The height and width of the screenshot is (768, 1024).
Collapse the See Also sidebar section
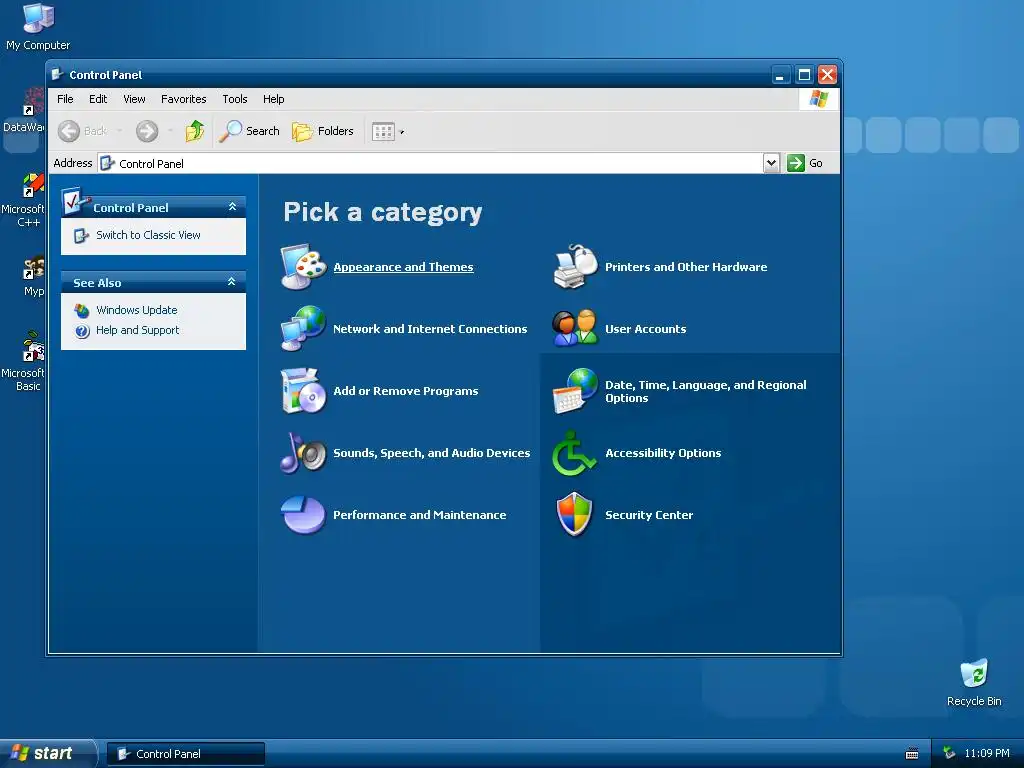(231, 282)
